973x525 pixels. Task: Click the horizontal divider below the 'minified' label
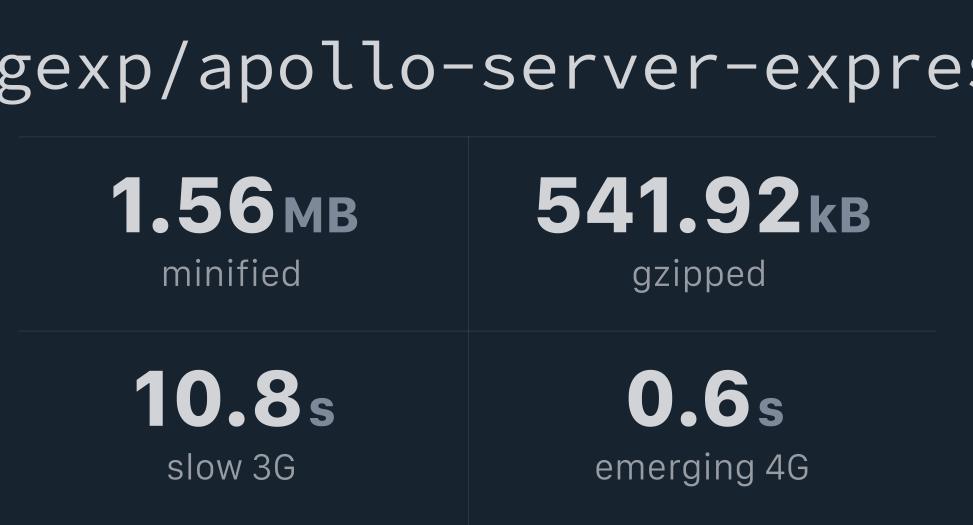(x=240, y=331)
